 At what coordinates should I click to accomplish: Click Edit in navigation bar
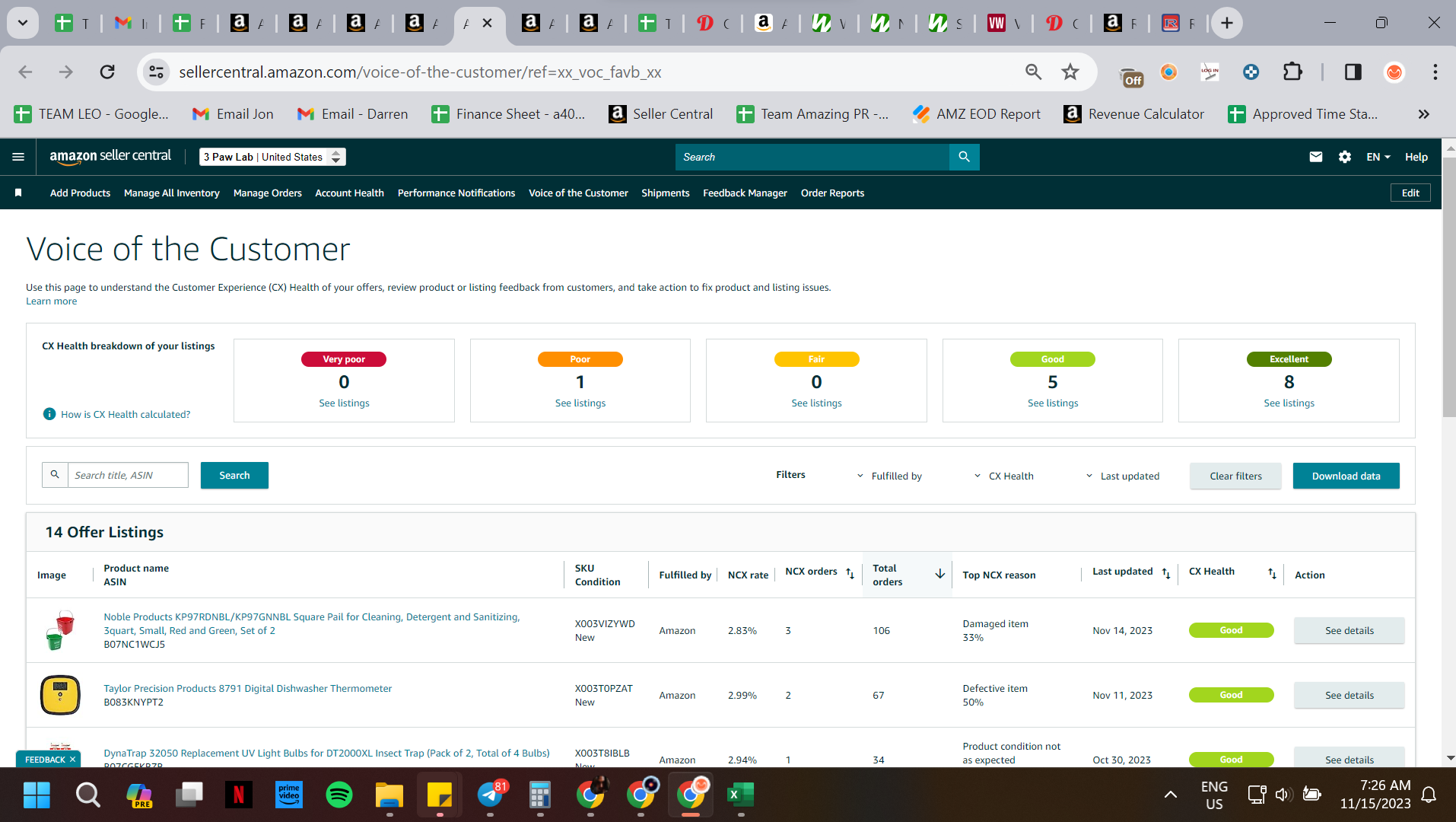tap(1410, 193)
